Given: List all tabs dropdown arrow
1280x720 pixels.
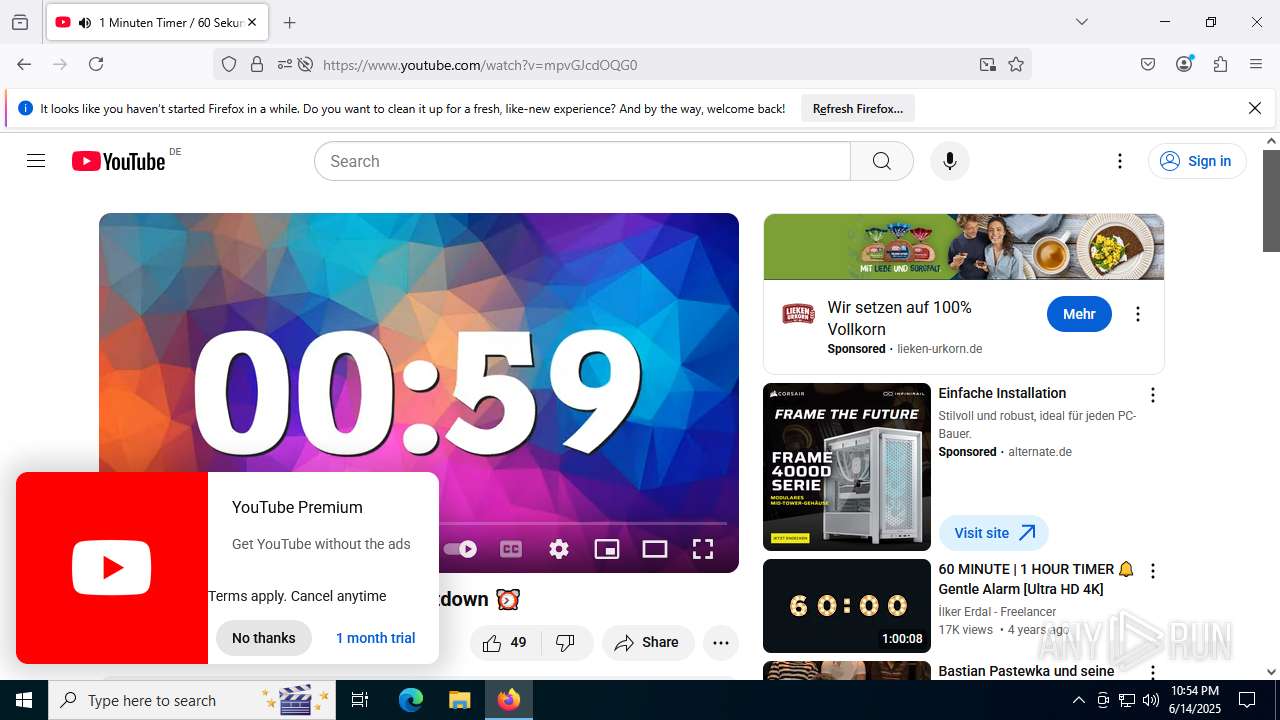Looking at the screenshot, I should (1082, 22).
